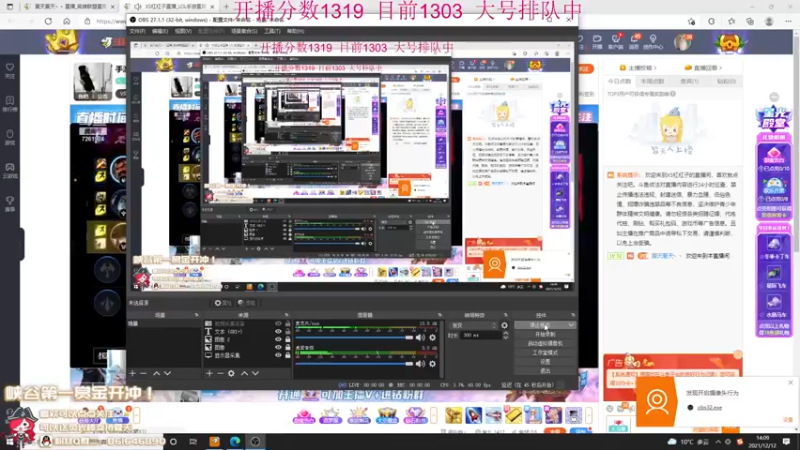The height and width of the screenshot is (450, 800).
Task: Mute the microphone/Aux audio channel
Action: 420,337
